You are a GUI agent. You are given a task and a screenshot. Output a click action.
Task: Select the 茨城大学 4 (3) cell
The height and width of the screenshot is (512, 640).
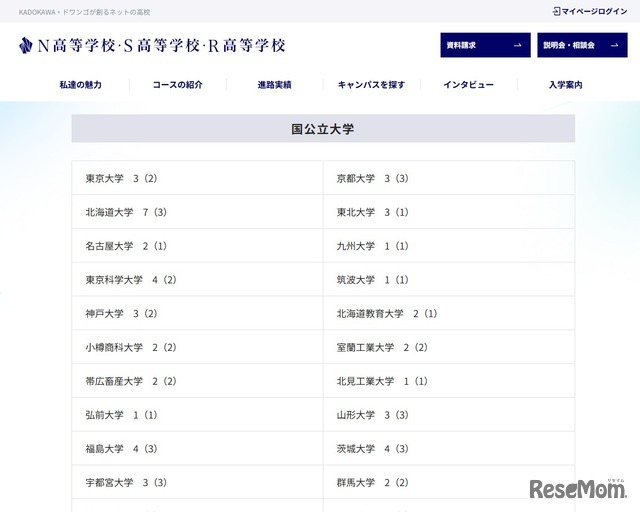(449, 449)
